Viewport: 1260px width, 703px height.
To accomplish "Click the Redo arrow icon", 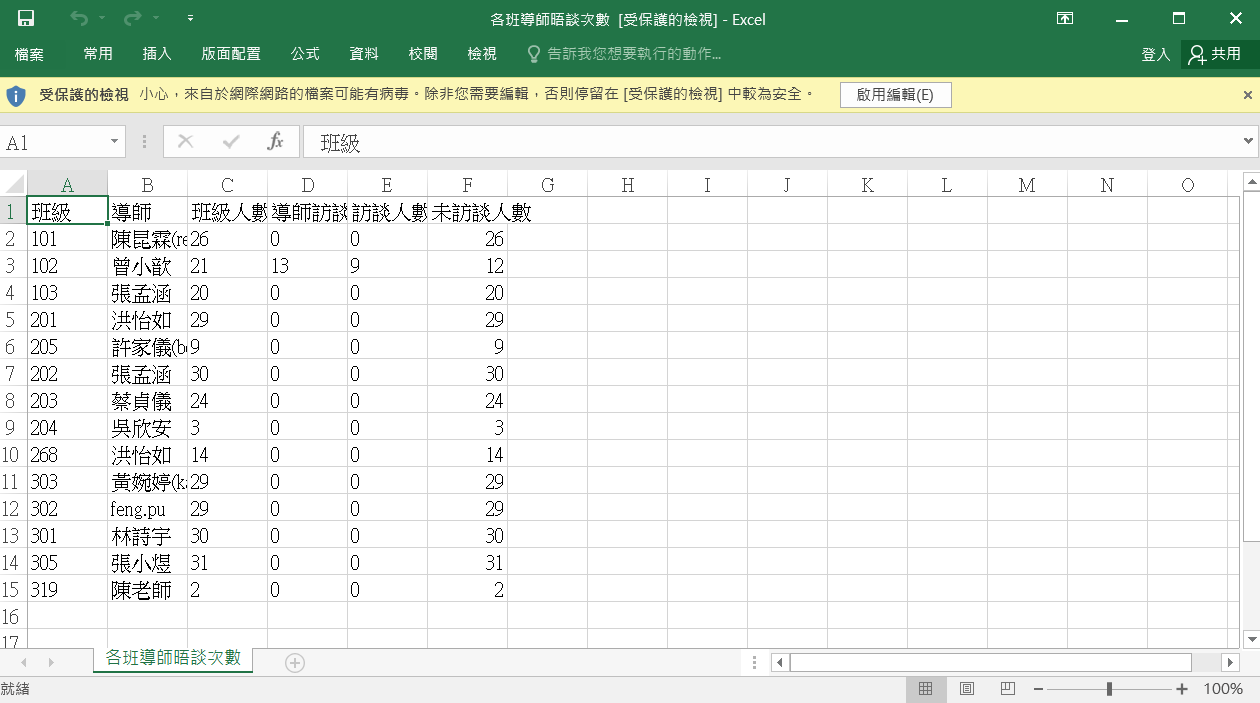I will point(132,19).
